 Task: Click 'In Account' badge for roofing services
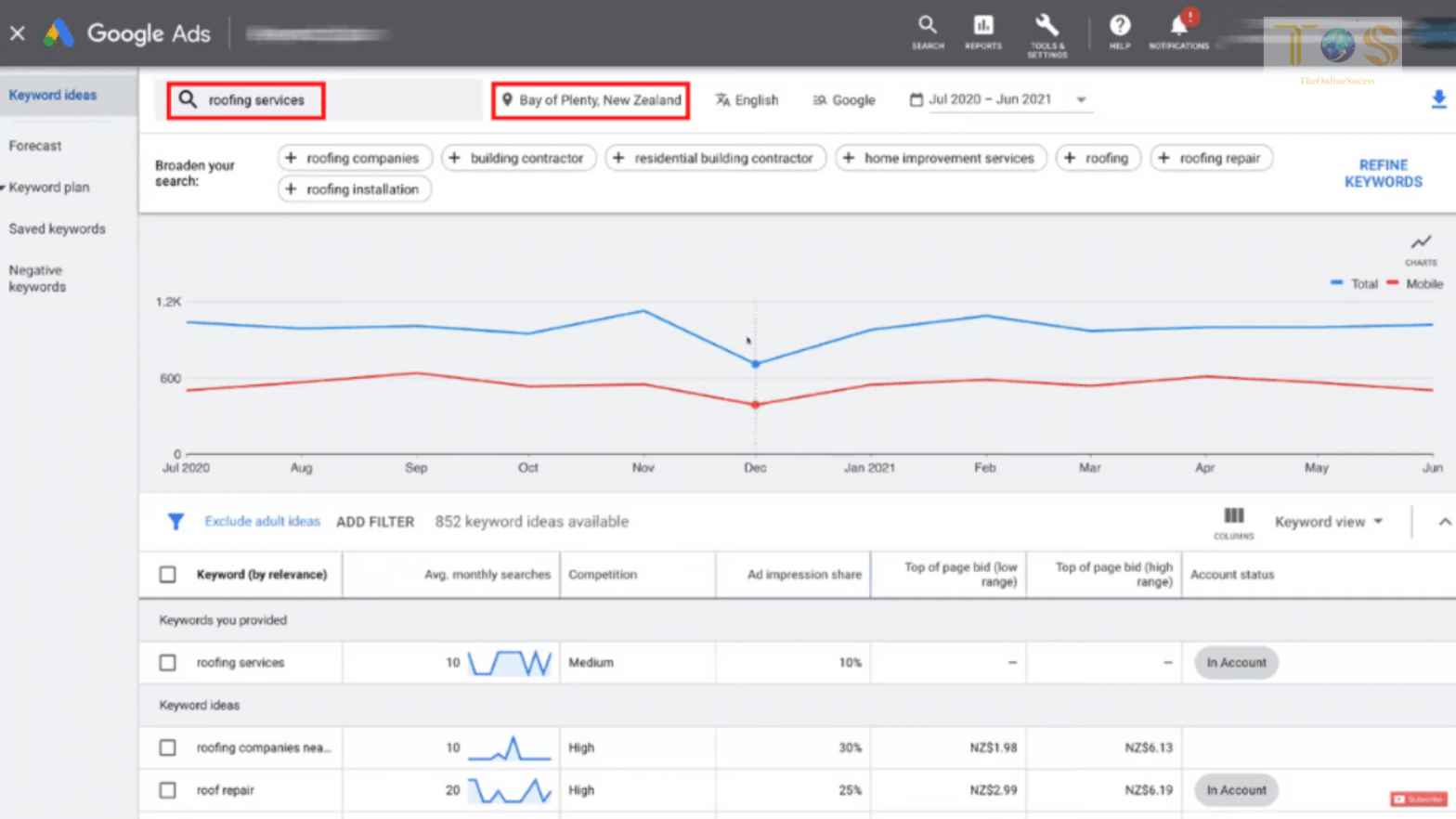click(1236, 663)
